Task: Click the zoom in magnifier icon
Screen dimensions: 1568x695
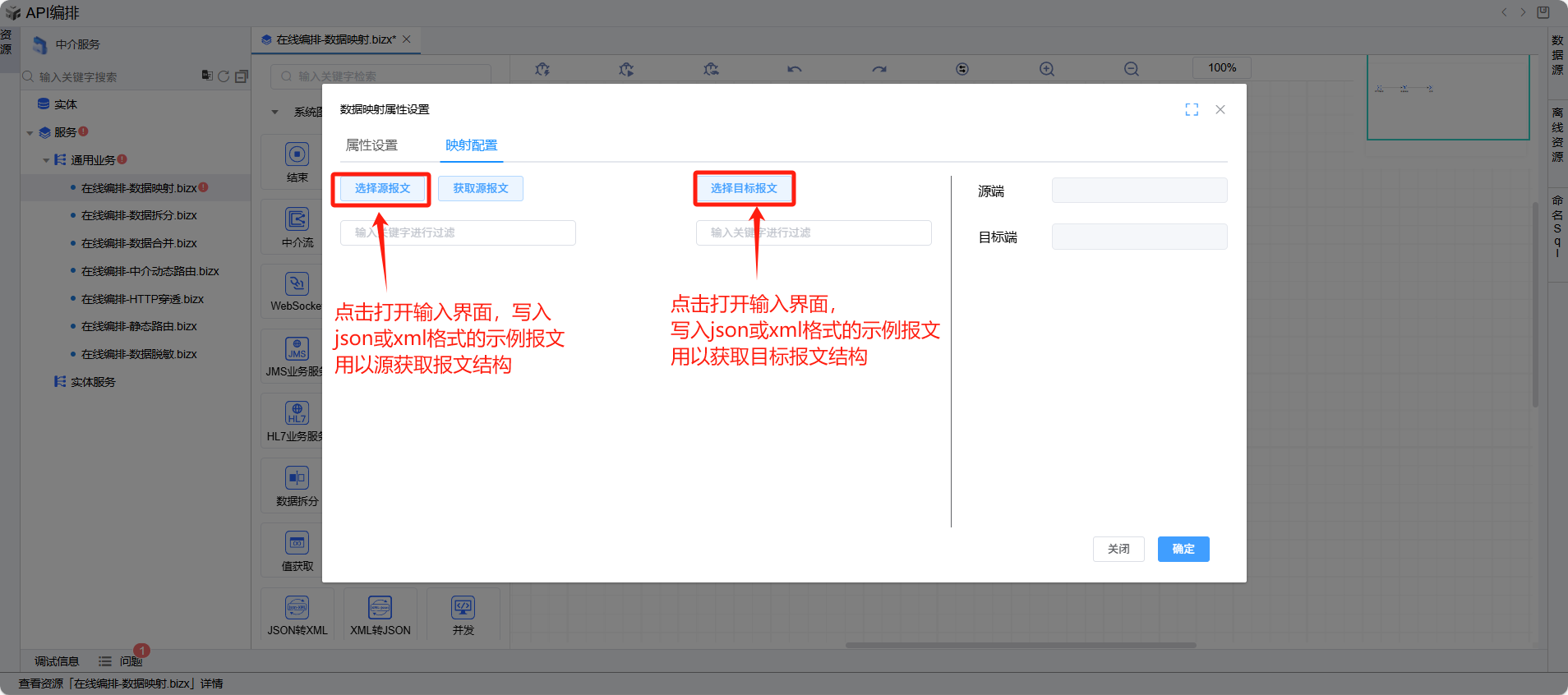Action: point(1046,69)
